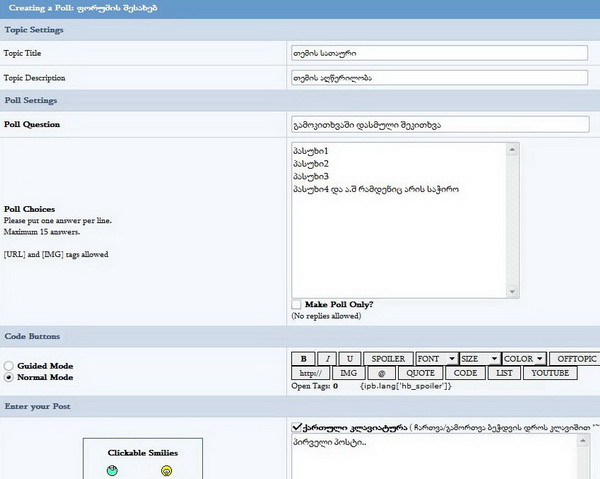This screenshot has height=479, width=600.
Task: Click the Underline (U) code button
Action: 349,359
